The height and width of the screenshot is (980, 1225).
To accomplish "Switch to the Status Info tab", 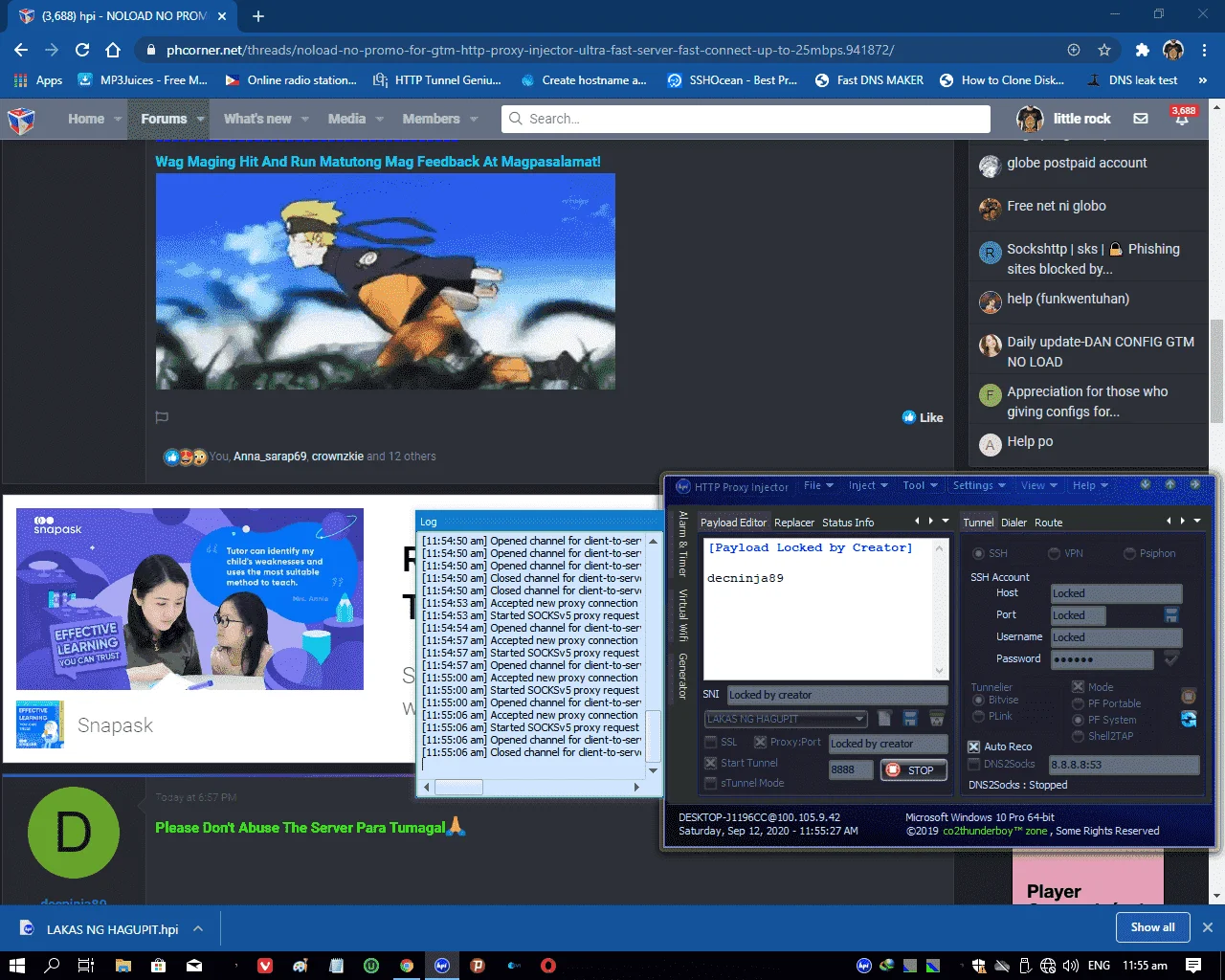I will click(848, 523).
